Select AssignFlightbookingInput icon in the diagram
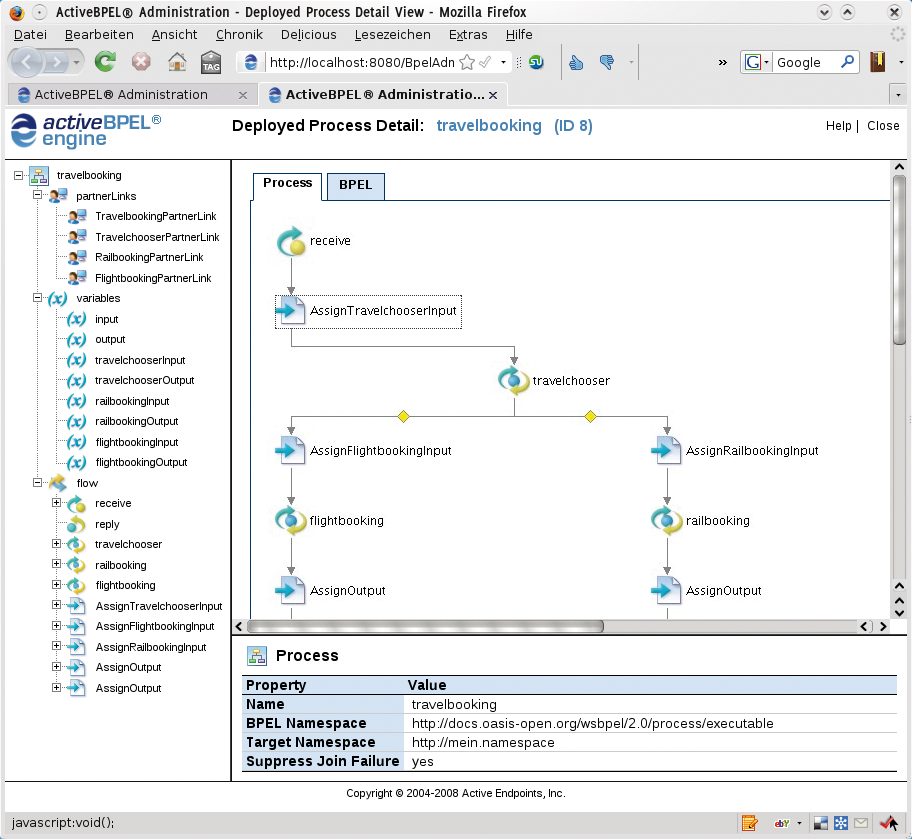Image resolution: width=912 pixels, height=839 pixels. (290, 450)
